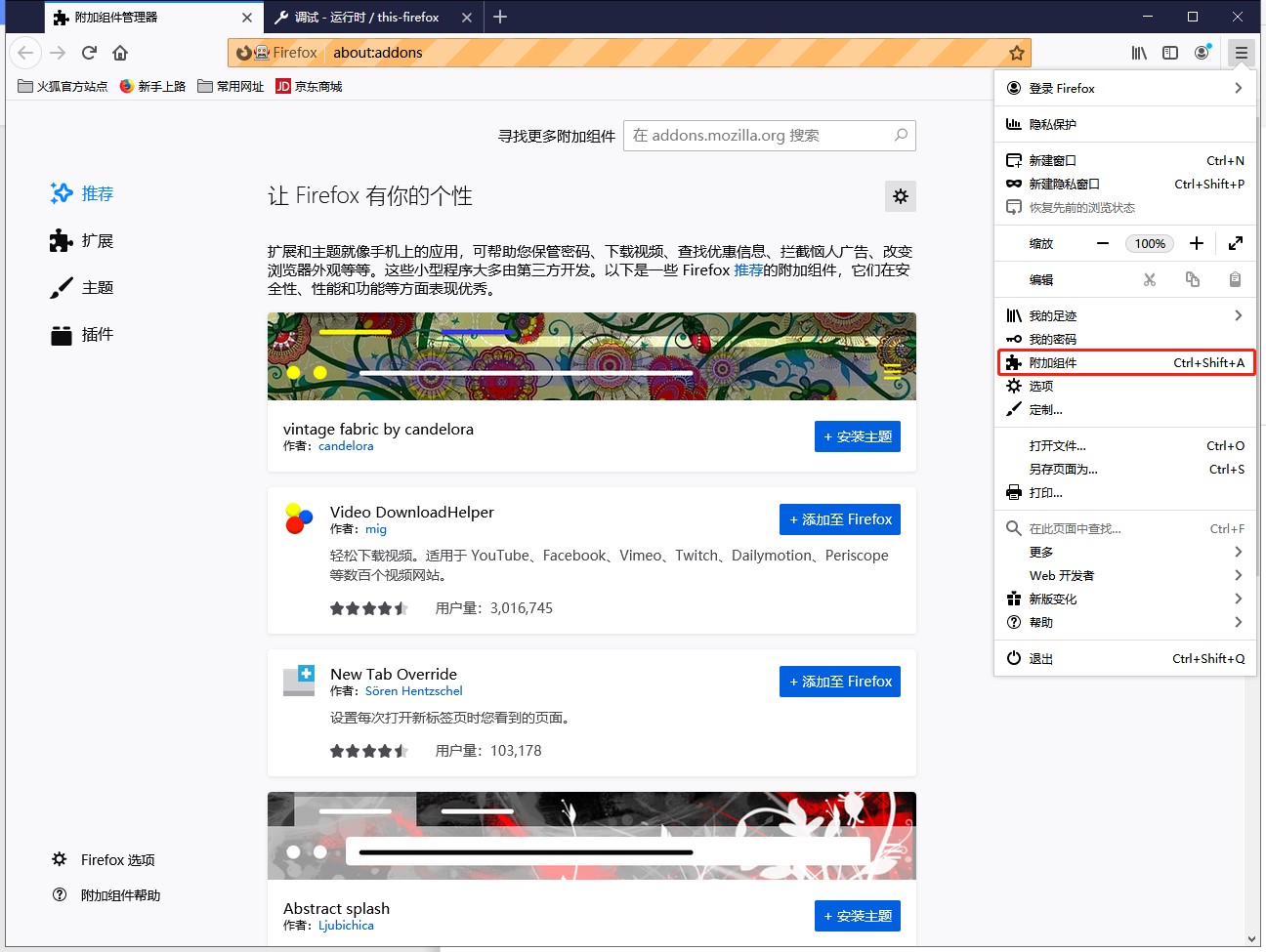The image size is (1266, 952).
Task: Zoom out with the minus button
Action: [x=1103, y=243]
